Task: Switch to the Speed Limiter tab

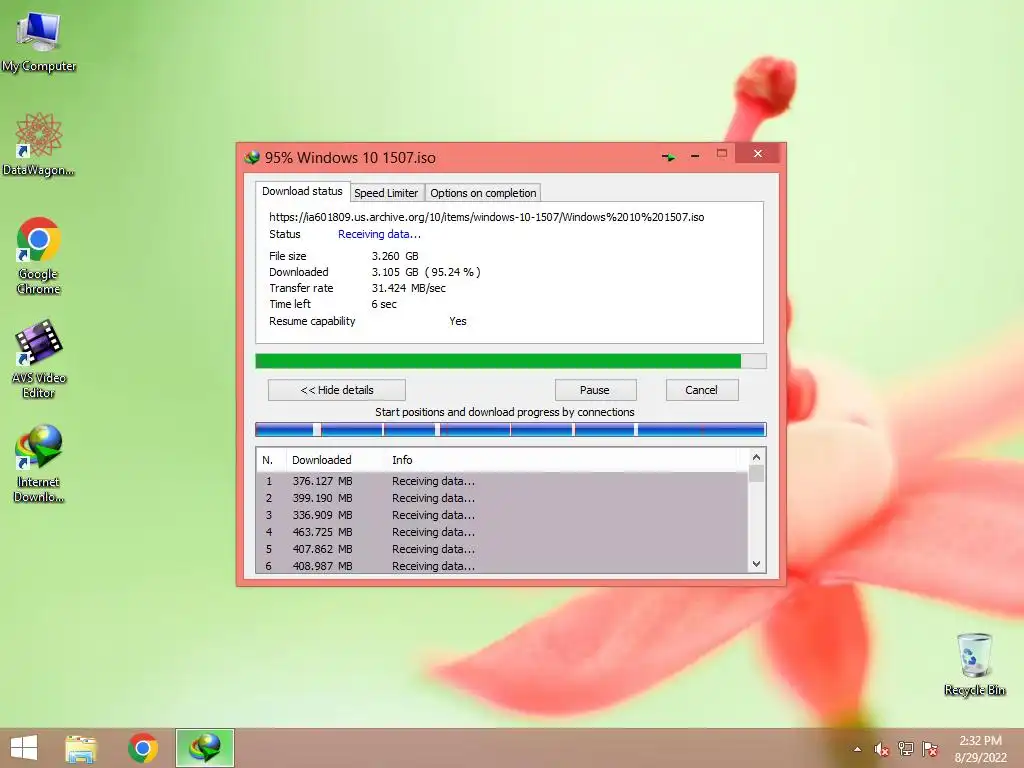Action: tap(386, 193)
